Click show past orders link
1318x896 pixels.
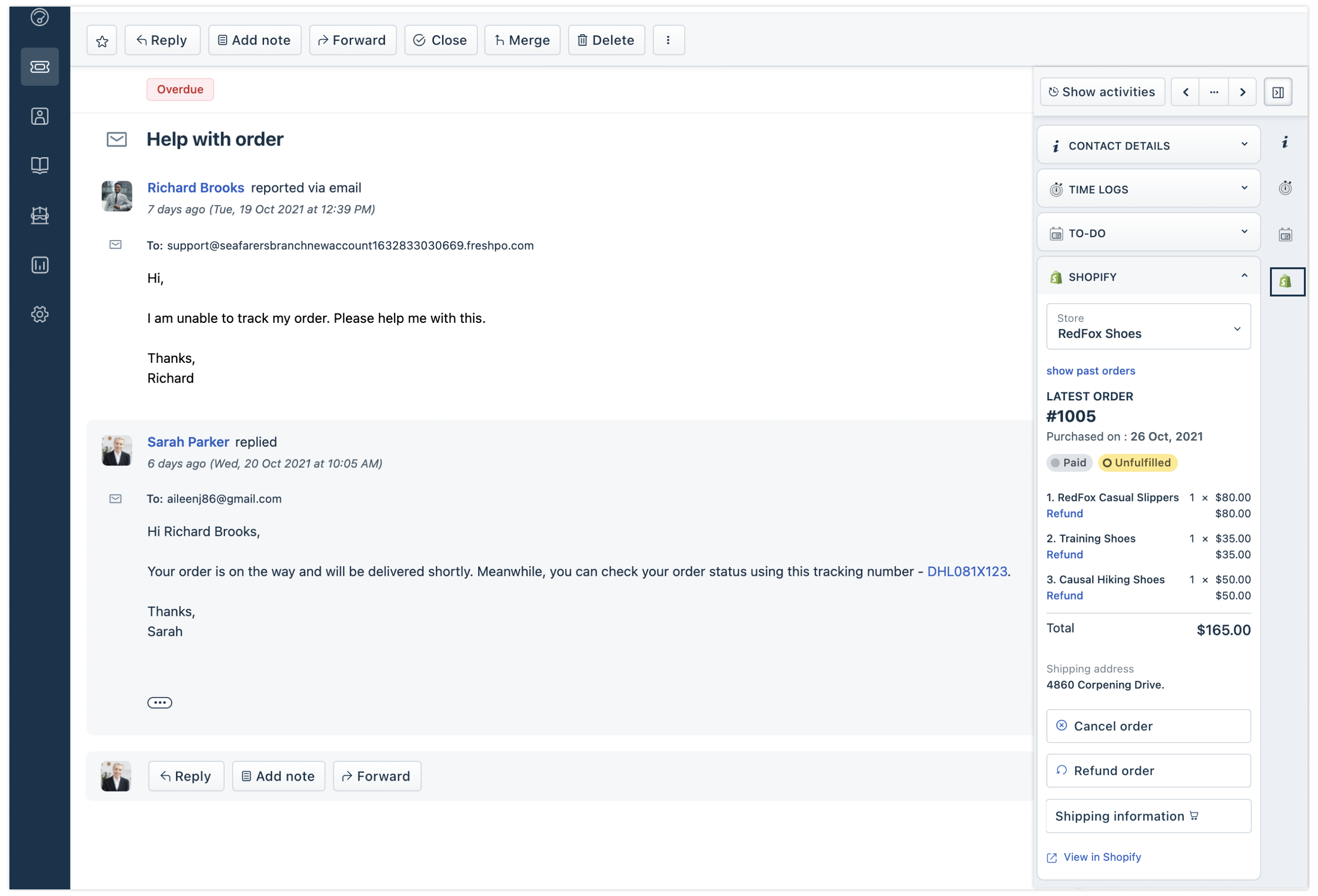(x=1090, y=370)
